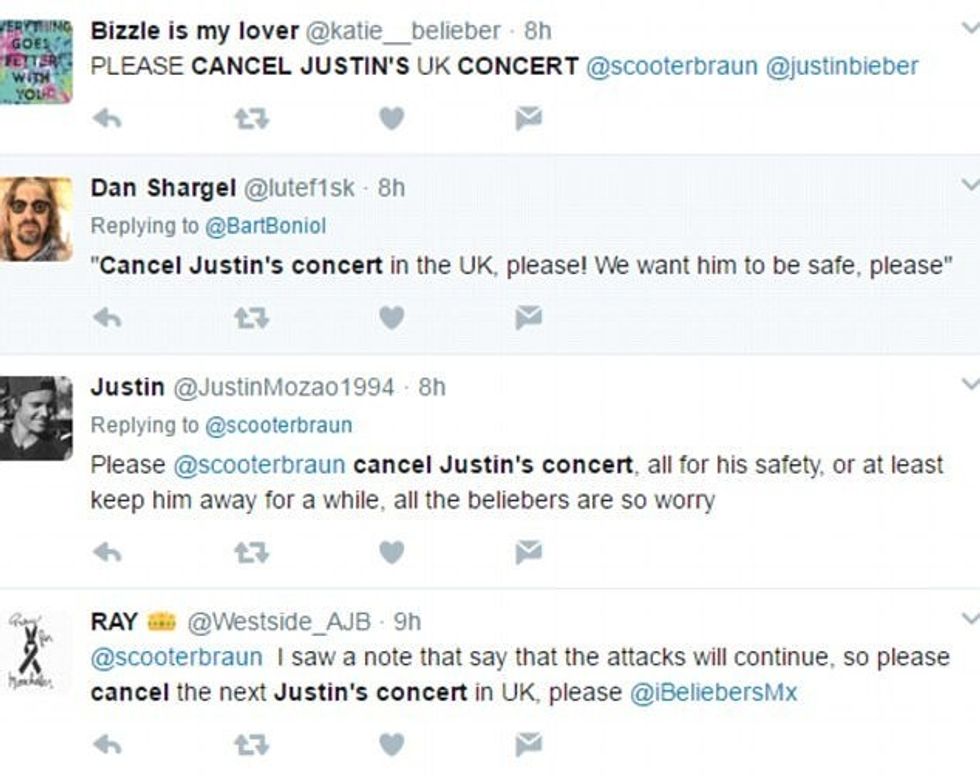
Task: Open the dropdown chevron on Dan Shargel's tweet
Action: (968, 185)
